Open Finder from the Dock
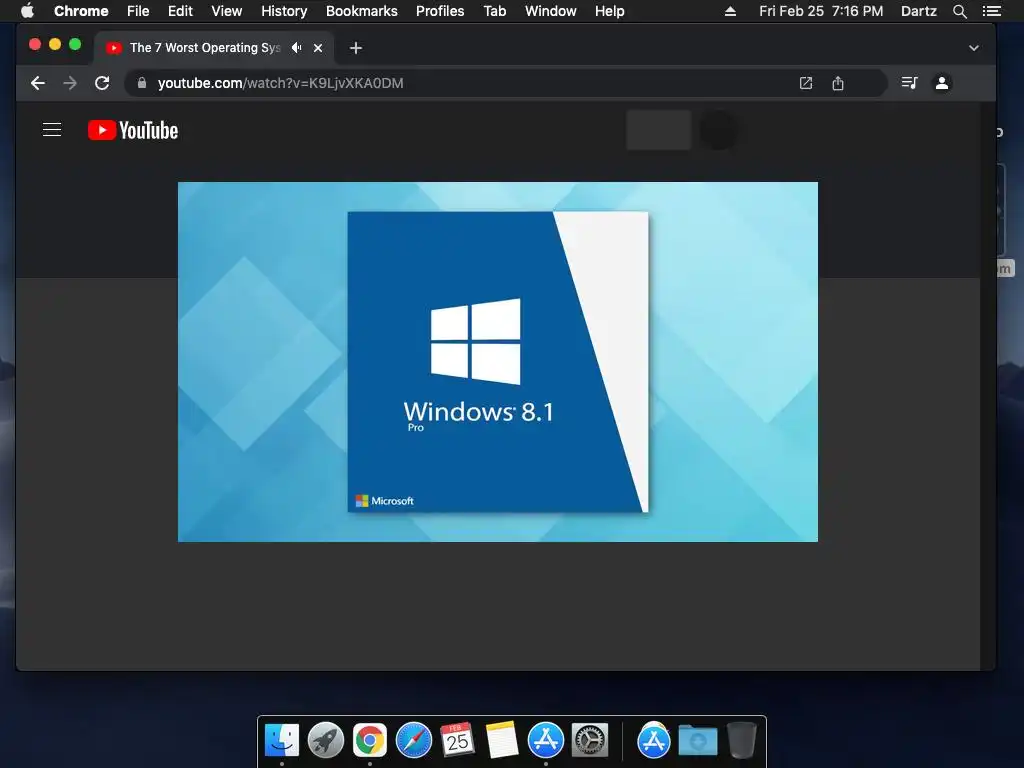Screen dimensions: 1024x768 282,740
